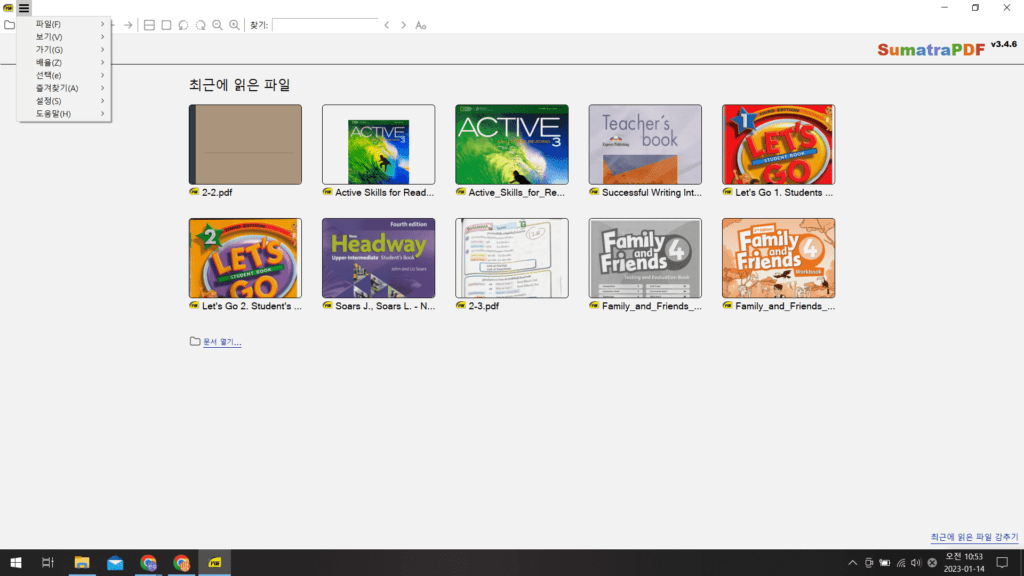Toggle the match case Aa icon
The height and width of the screenshot is (576, 1024).
tap(421, 25)
